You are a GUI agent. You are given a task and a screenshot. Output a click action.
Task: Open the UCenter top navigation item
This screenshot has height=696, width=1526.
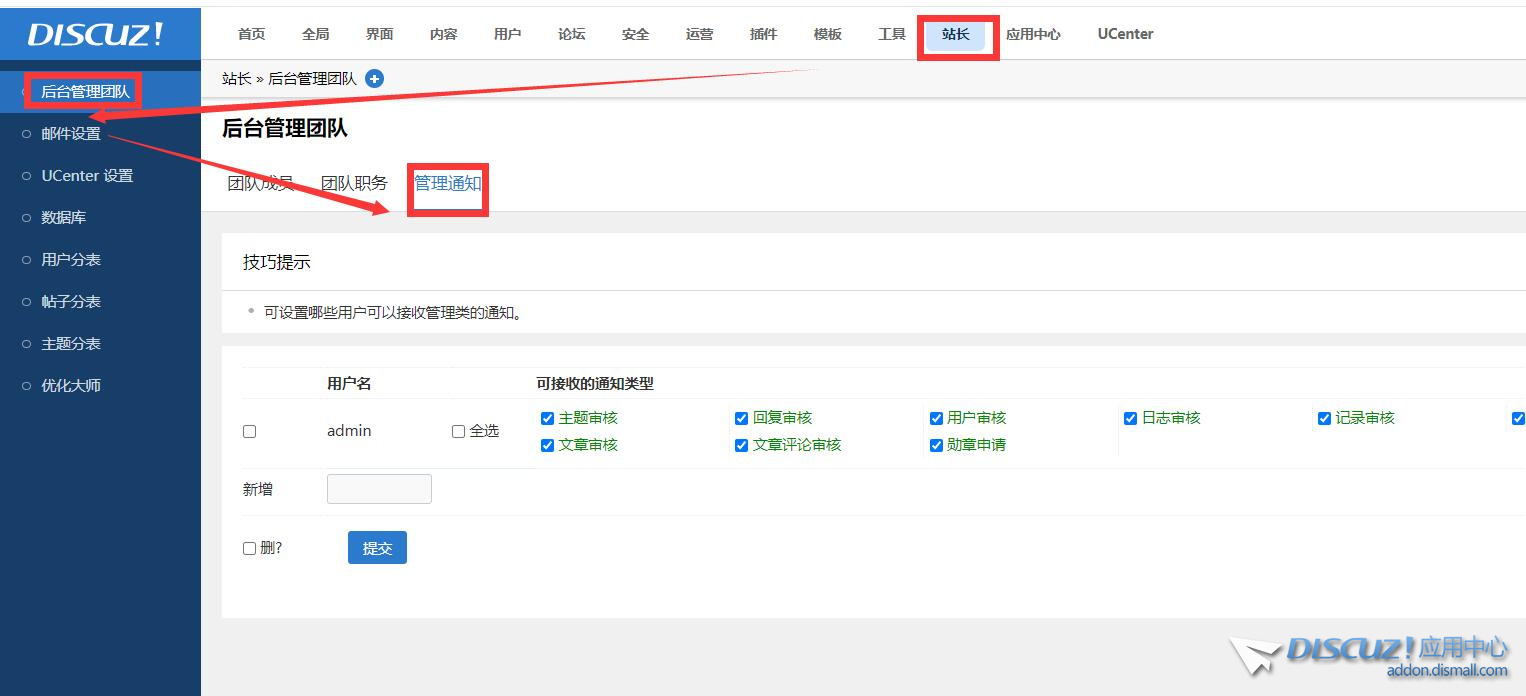[x=1125, y=34]
